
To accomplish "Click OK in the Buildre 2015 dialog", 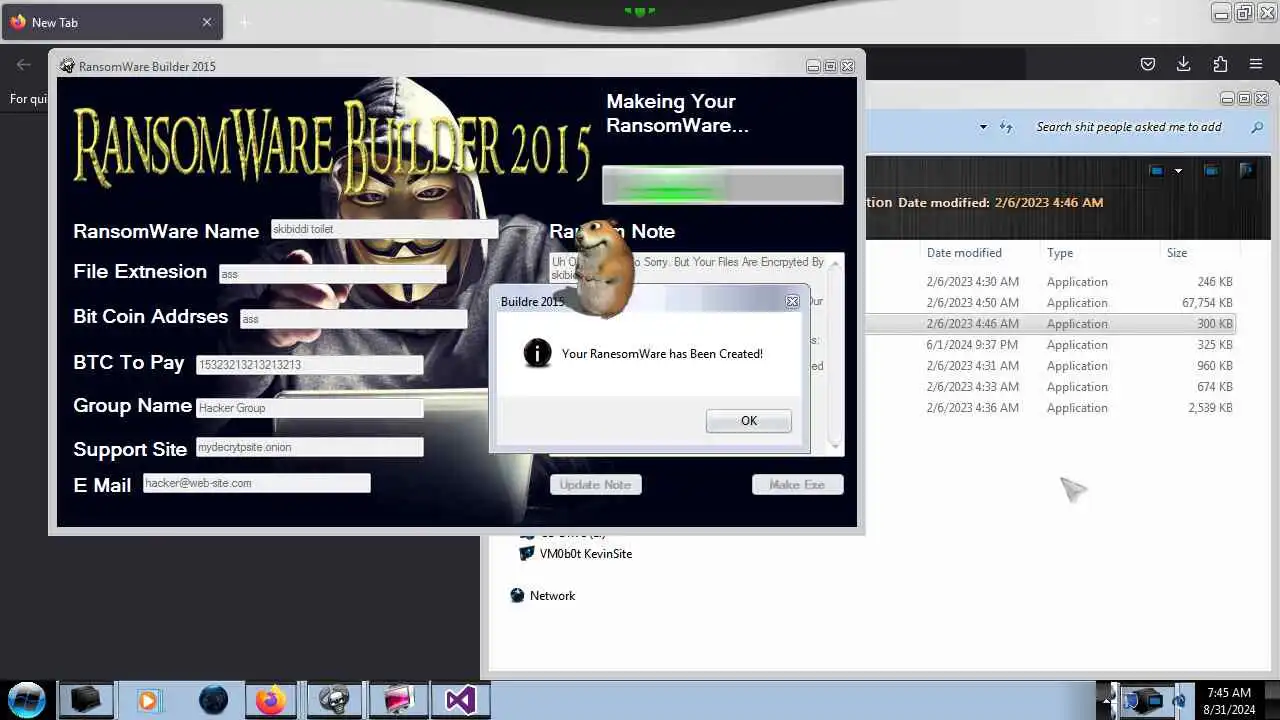I will [748, 421].
